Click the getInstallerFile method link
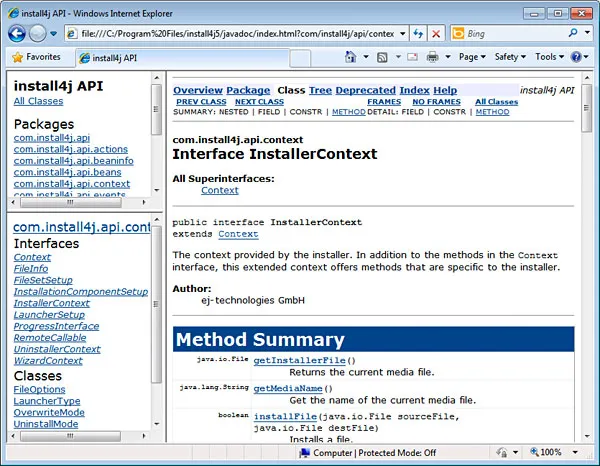This screenshot has width=600, height=466. (x=300, y=360)
